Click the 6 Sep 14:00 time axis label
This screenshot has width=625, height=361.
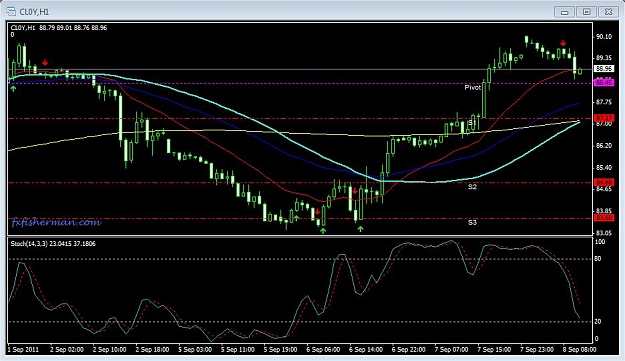[x=366, y=349]
